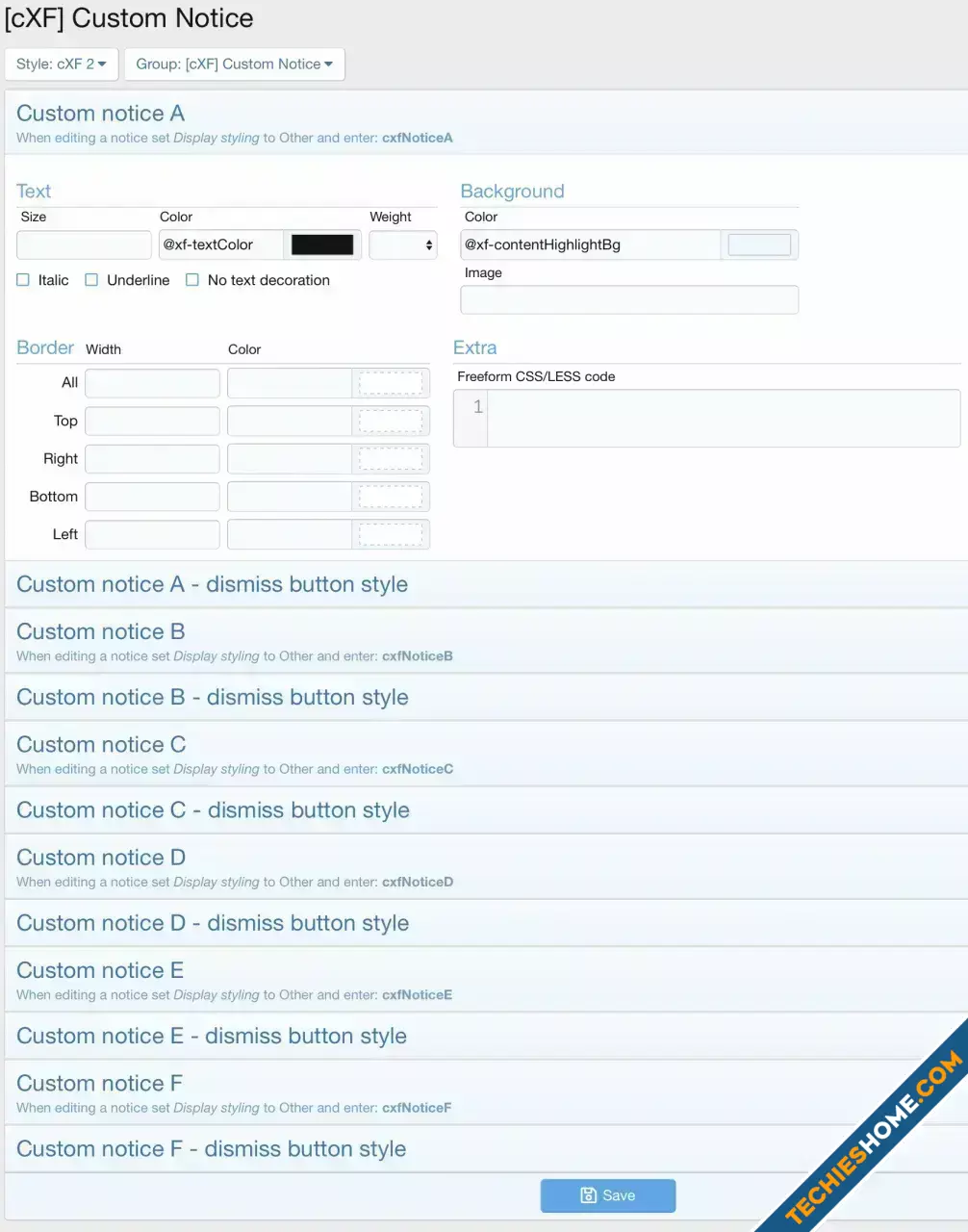Click into the Freeform CSS/LESS code editor
Image resolution: width=968 pixels, height=1232 pixels.
(724, 418)
